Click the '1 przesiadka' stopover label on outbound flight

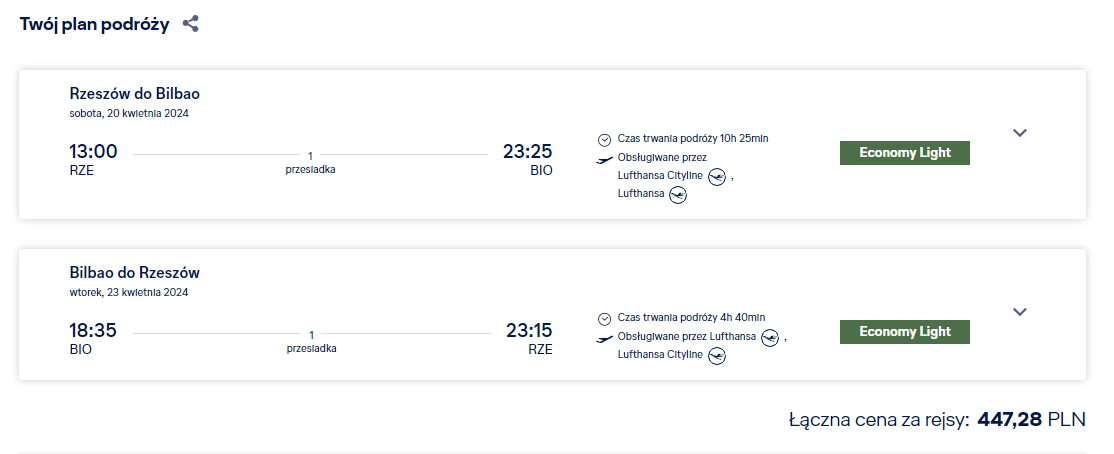310,163
